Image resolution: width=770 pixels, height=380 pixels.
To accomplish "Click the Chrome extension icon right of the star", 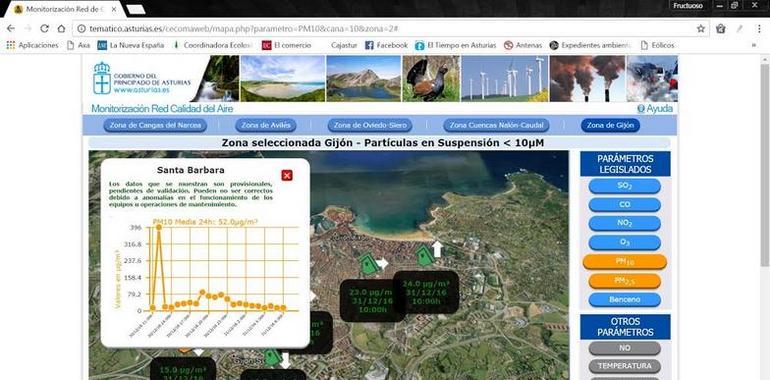I will click(x=720, y=29).
